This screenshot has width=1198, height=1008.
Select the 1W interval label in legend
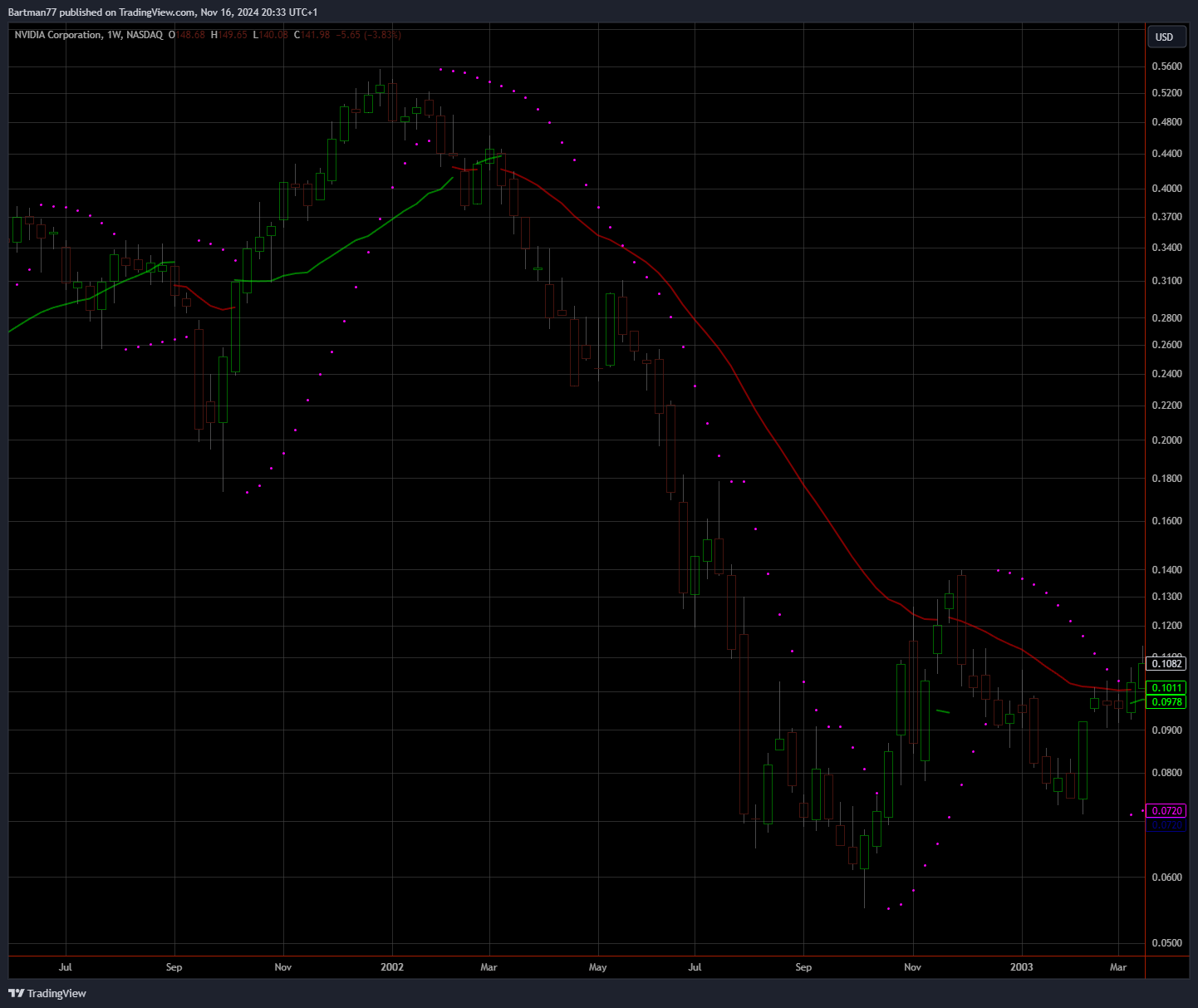(x=115, y=35)
